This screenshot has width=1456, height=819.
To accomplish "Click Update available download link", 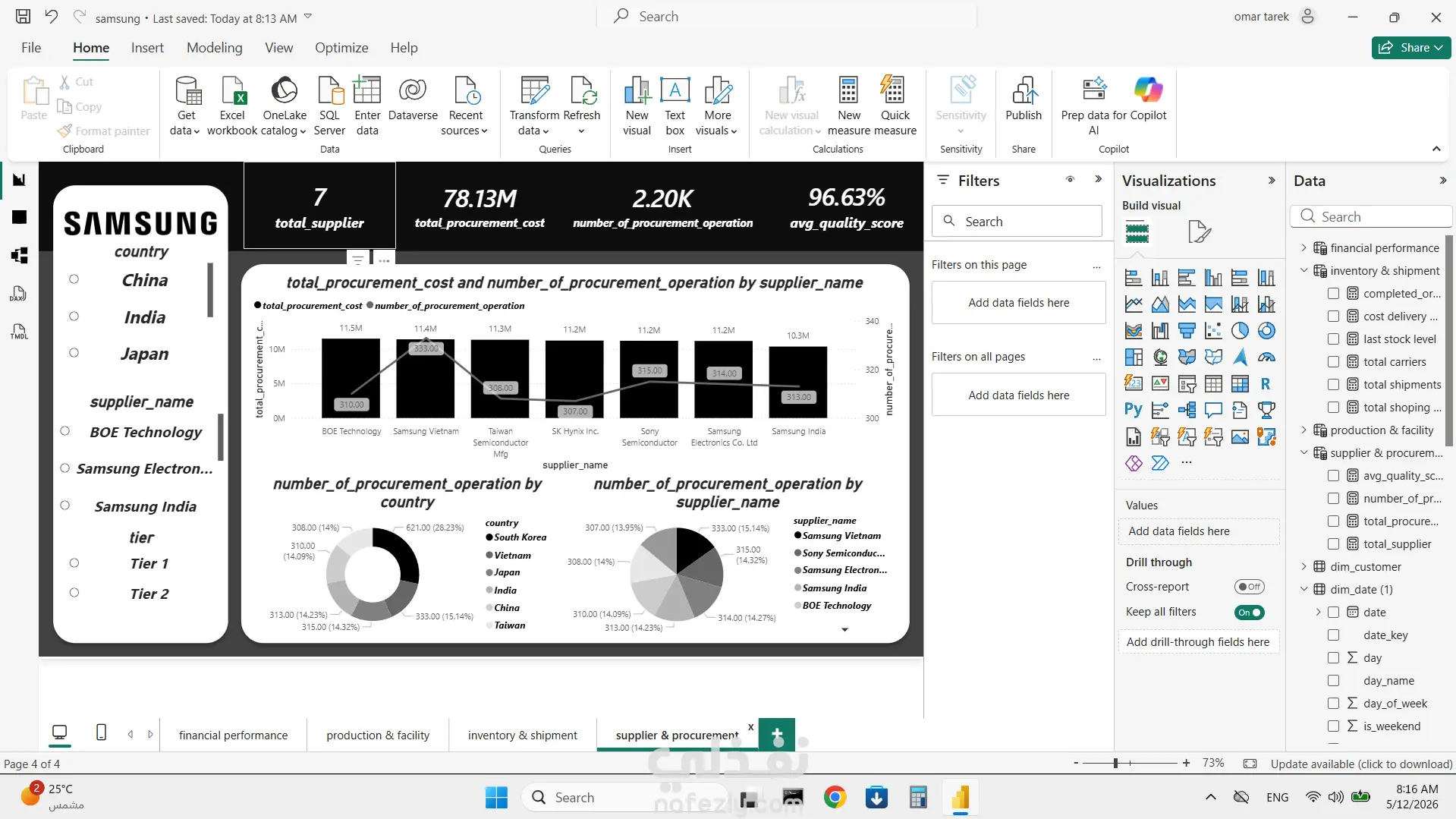I will [1362, 764].
